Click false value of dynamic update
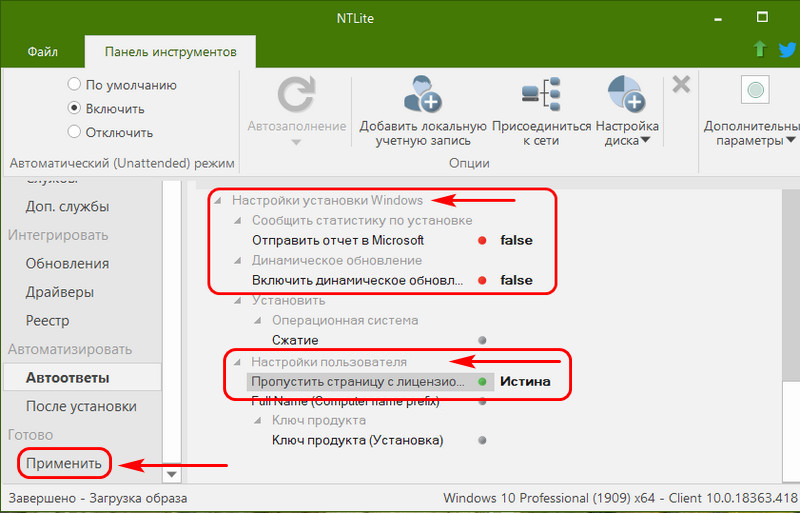The width and height of the screenshot is (800, 513). pyautogui.click(x=516, y=280)
